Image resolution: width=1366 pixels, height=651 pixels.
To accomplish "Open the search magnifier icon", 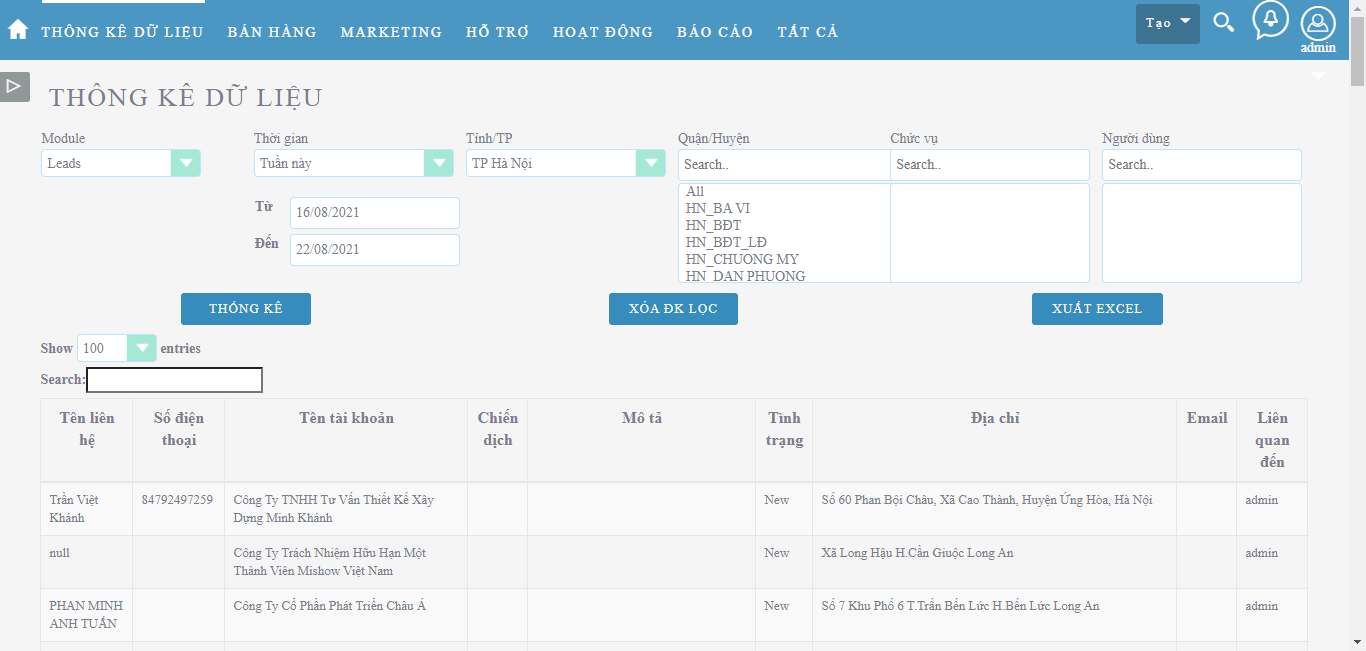I will (x=1223, y=22).
